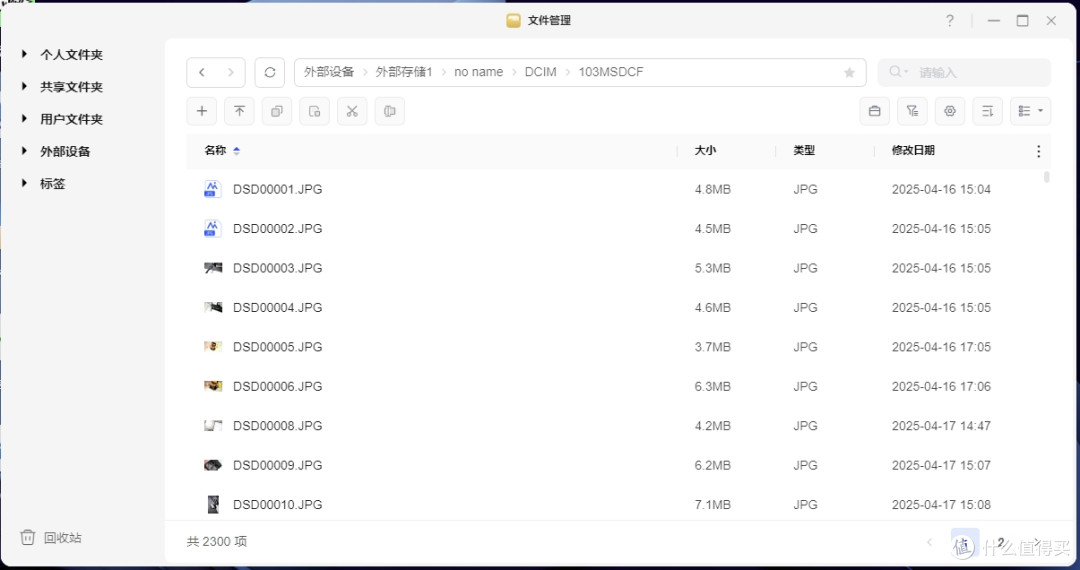Open the gear settings icon in toolbar

point(950,112)
